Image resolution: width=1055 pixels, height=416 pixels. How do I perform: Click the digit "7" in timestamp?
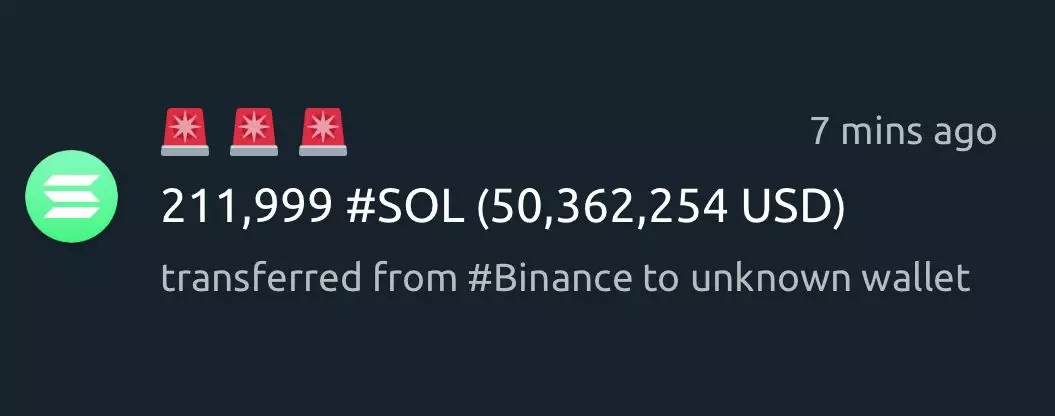pyautogui.click(x=820, y=131)
